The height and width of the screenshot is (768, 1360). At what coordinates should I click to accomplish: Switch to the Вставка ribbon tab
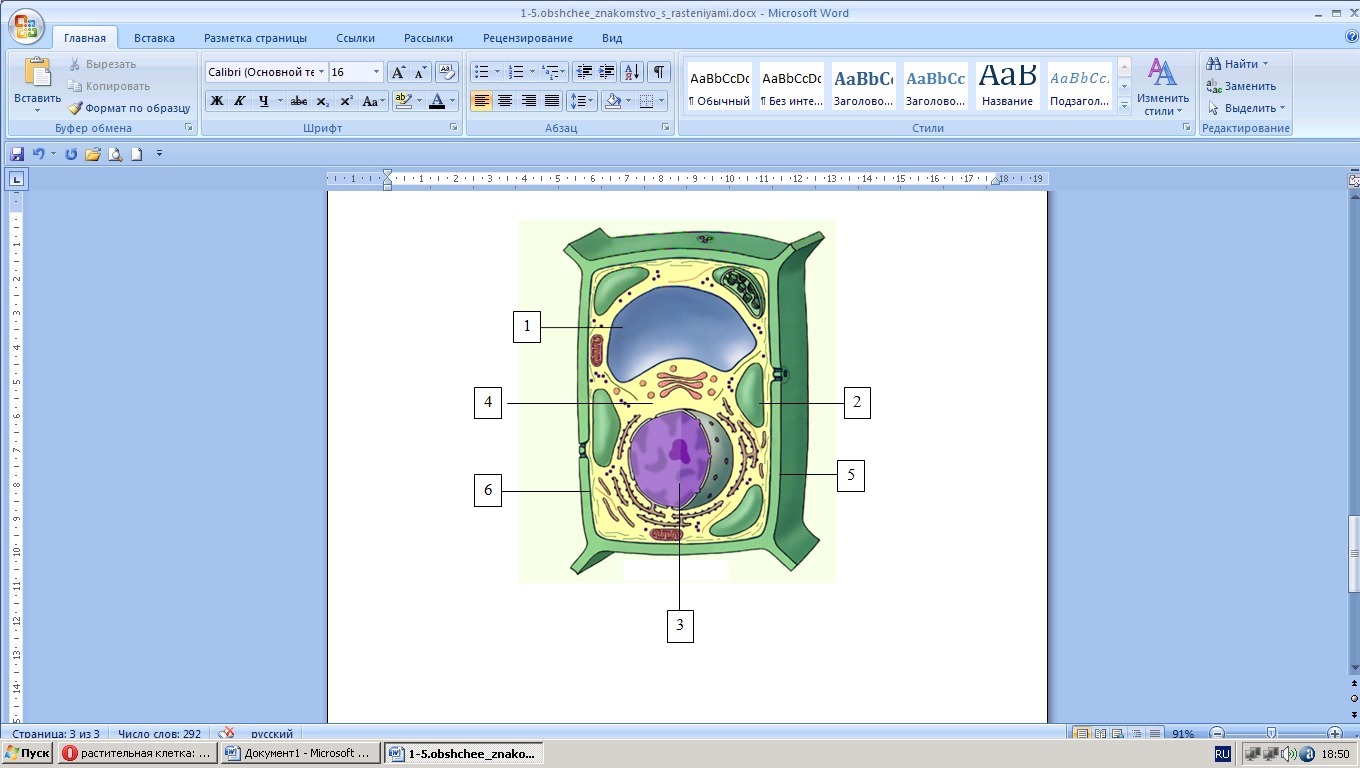tap(154, 38)
